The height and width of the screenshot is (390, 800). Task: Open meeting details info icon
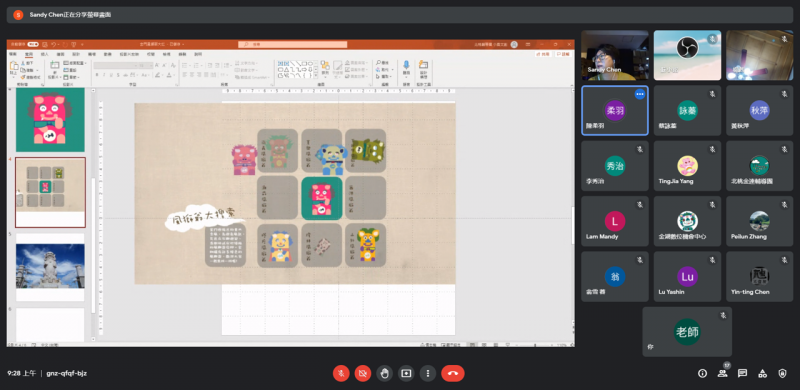tap(702, 374)
